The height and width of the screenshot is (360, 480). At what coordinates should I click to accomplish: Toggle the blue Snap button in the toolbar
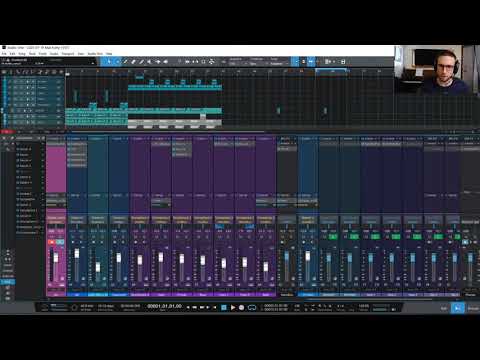click(x=296, y=62)
